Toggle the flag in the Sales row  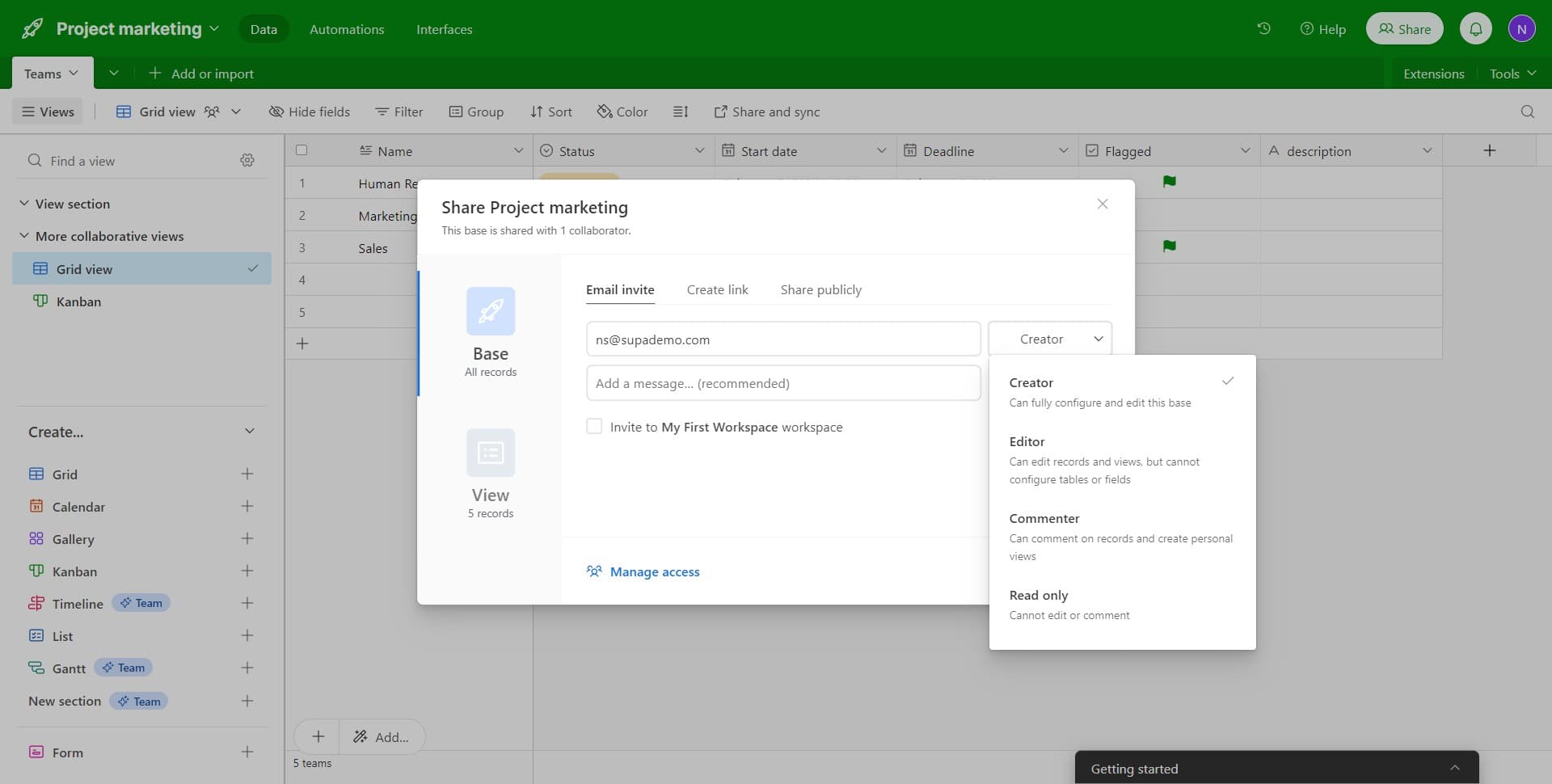(1169, 247)
